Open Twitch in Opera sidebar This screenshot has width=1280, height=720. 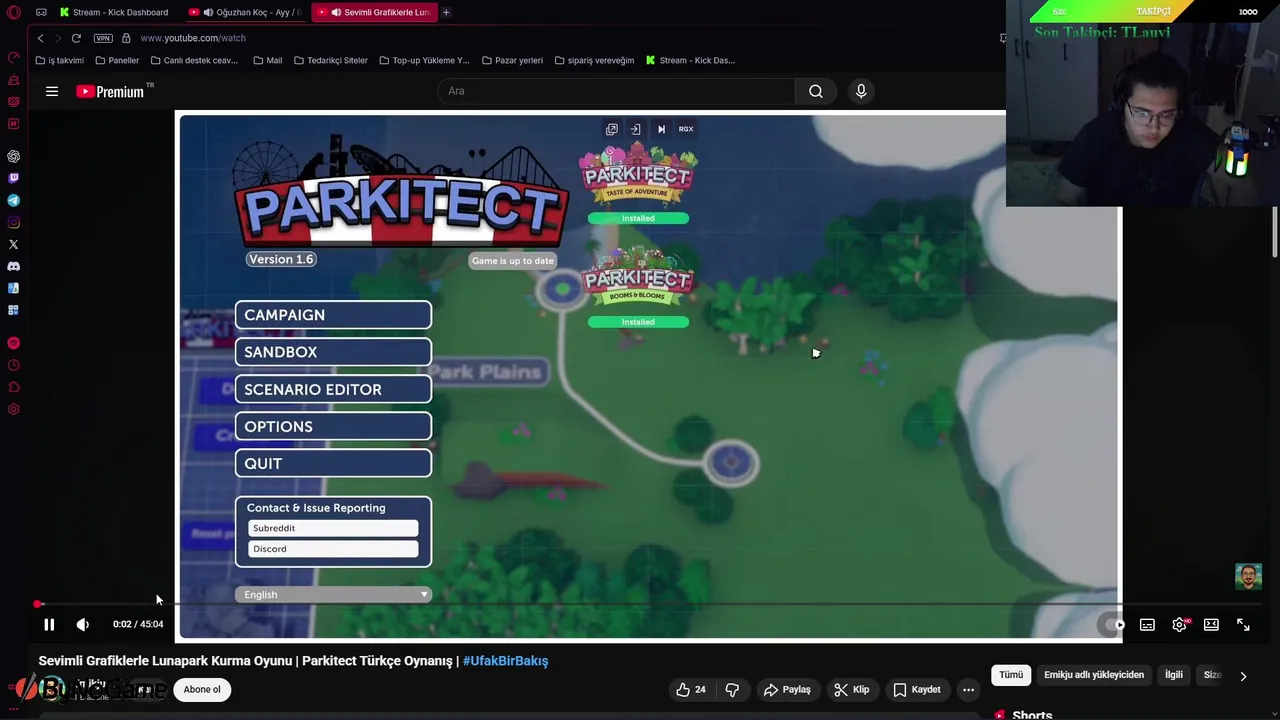13,178
